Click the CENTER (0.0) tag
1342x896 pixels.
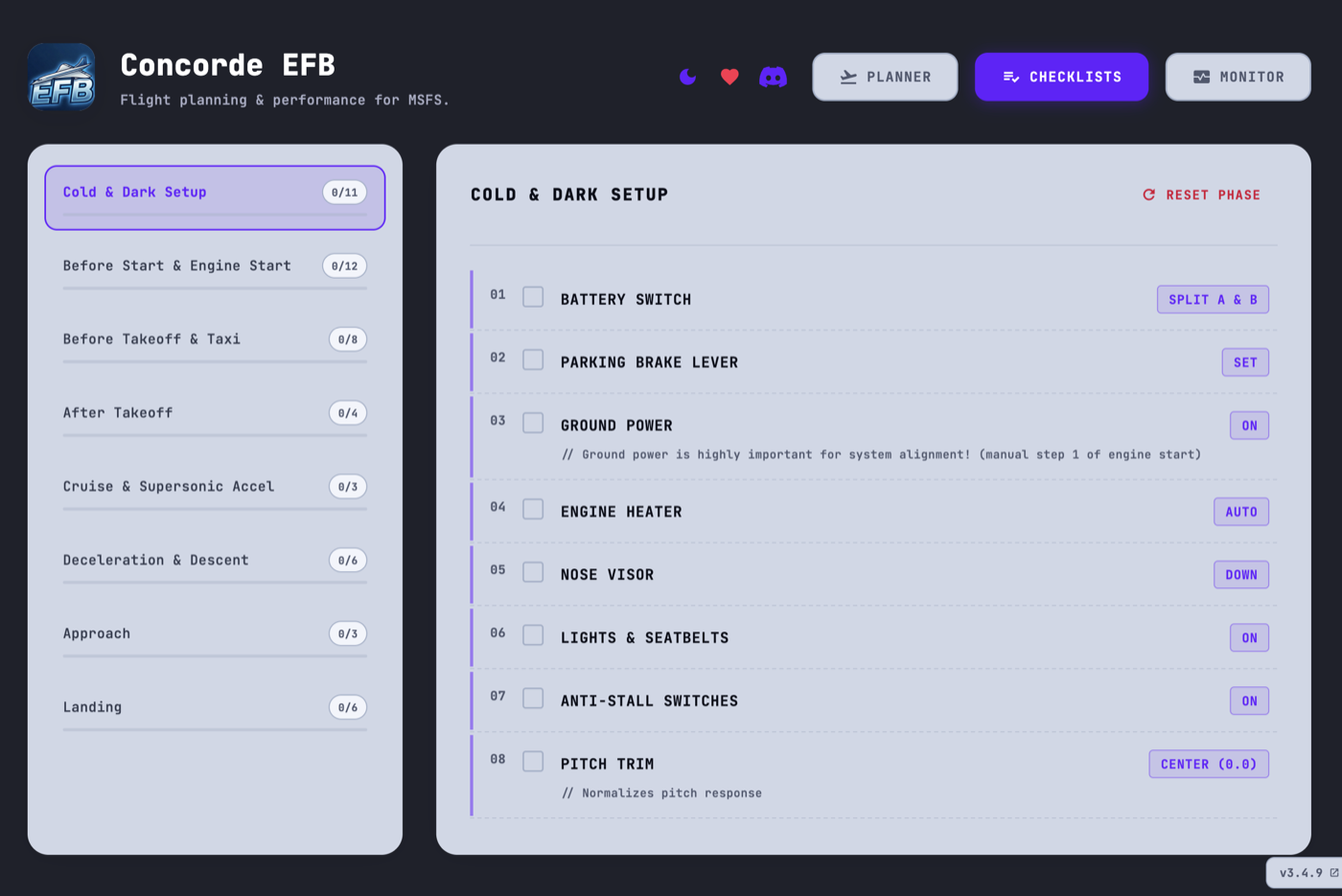tap(1209, 764)
